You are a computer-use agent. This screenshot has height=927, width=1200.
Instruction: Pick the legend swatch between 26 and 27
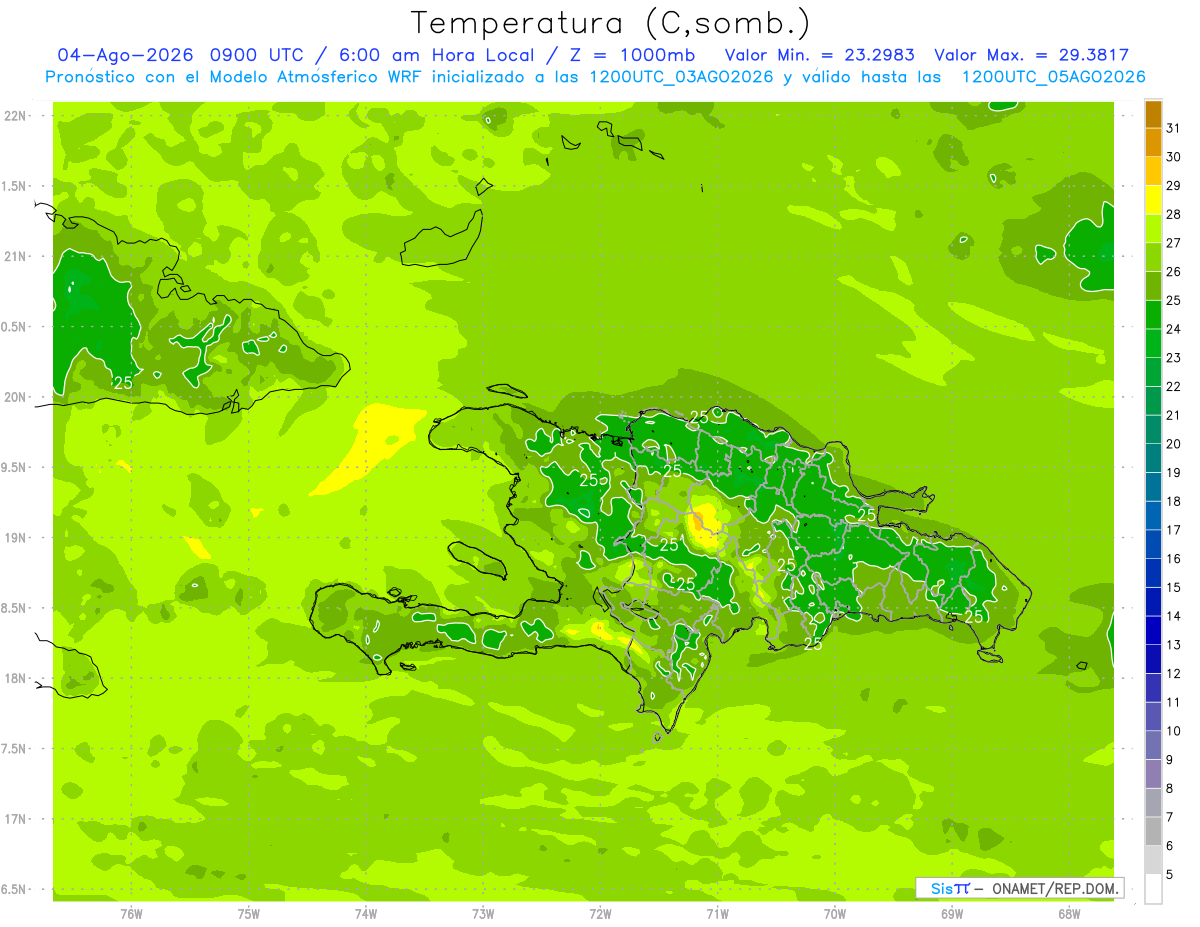click(1153, 257)
